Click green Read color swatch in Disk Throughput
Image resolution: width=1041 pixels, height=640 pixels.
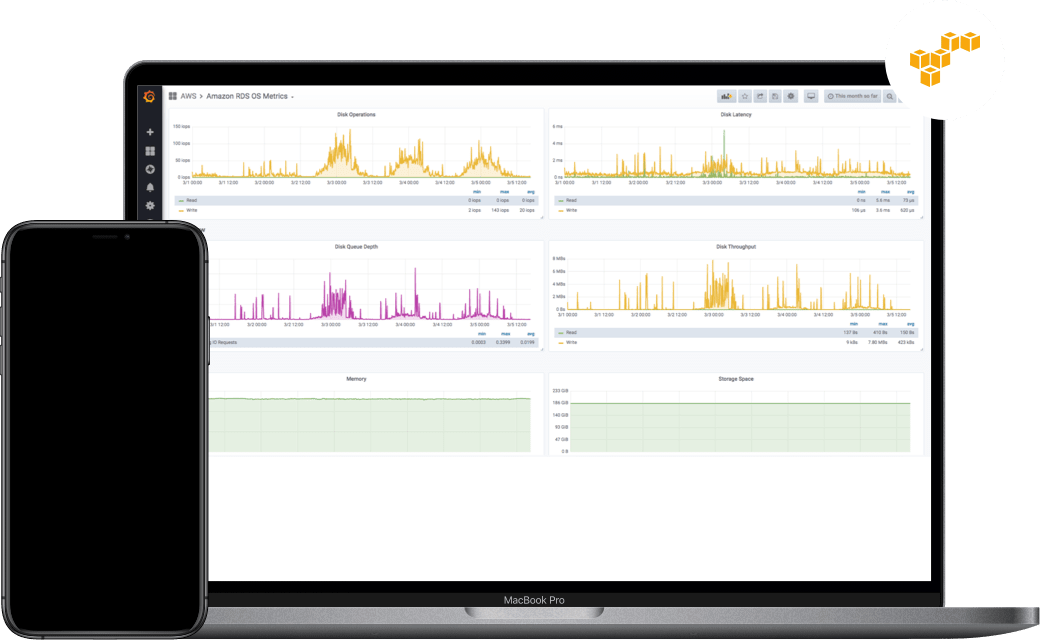pyautogui.click(x=561, y=333)
